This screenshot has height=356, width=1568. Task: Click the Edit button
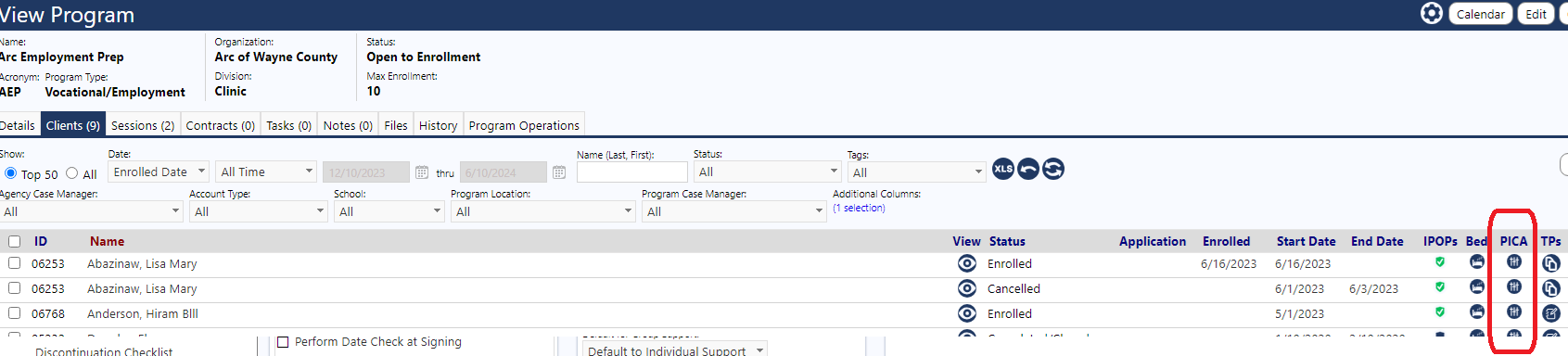(1536, 14)
